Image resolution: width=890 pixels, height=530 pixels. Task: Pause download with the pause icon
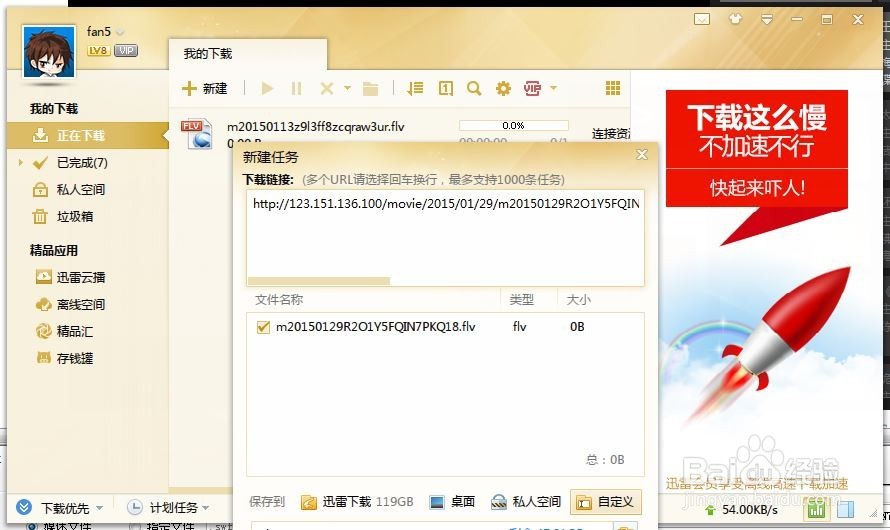pyautogui.click(x=296, y=89)
